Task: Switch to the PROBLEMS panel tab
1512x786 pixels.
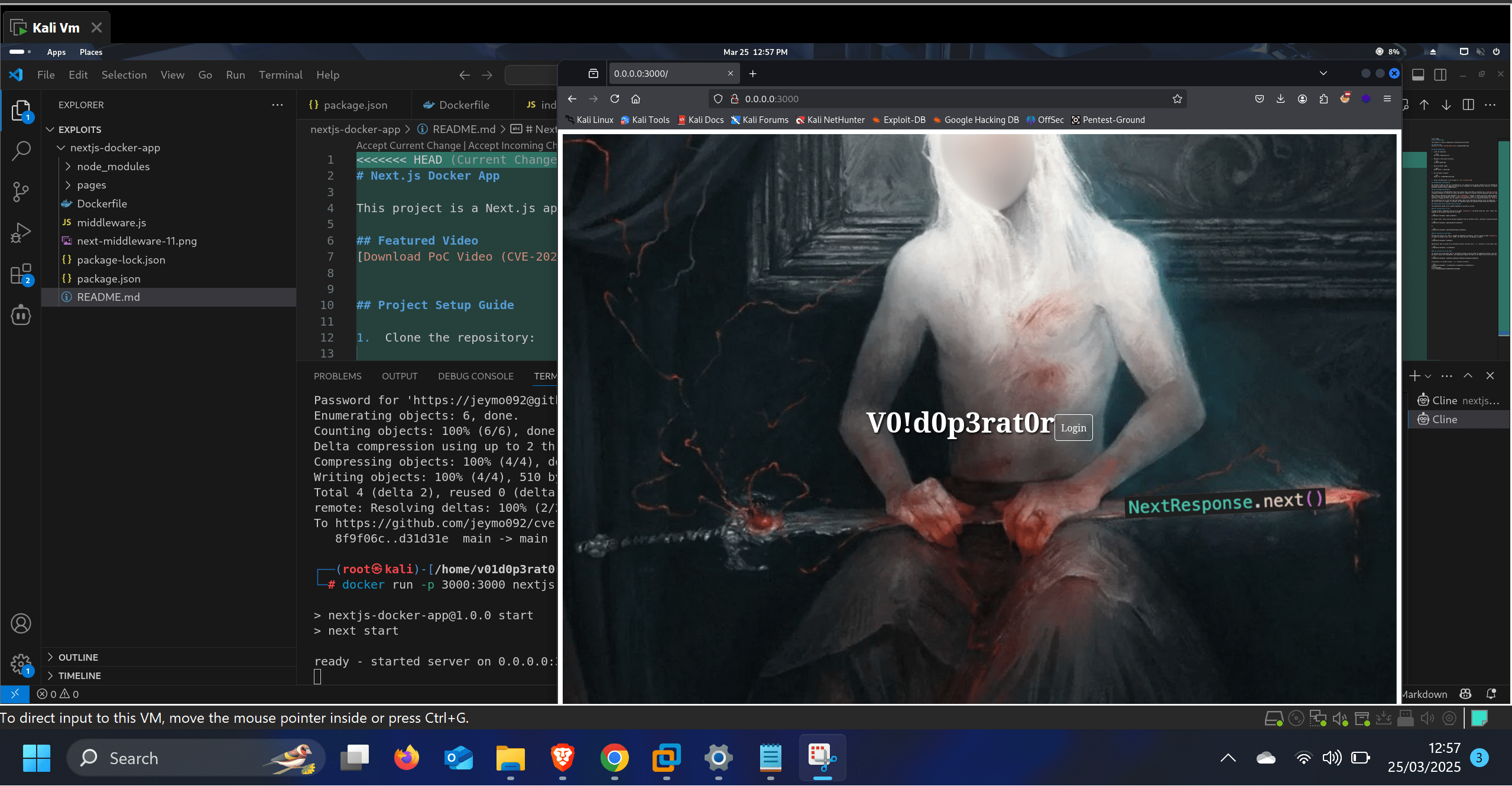Action: (x=338, y=376)
